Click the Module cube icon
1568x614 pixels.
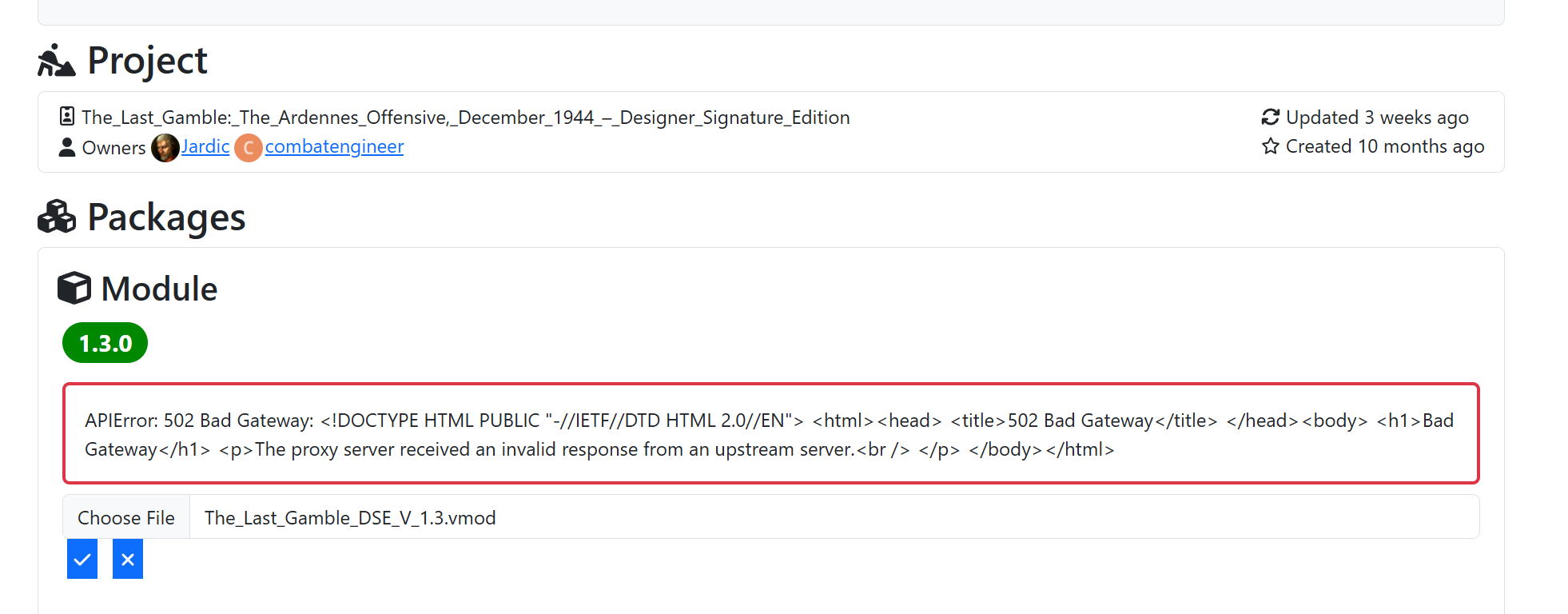point(74,288)
